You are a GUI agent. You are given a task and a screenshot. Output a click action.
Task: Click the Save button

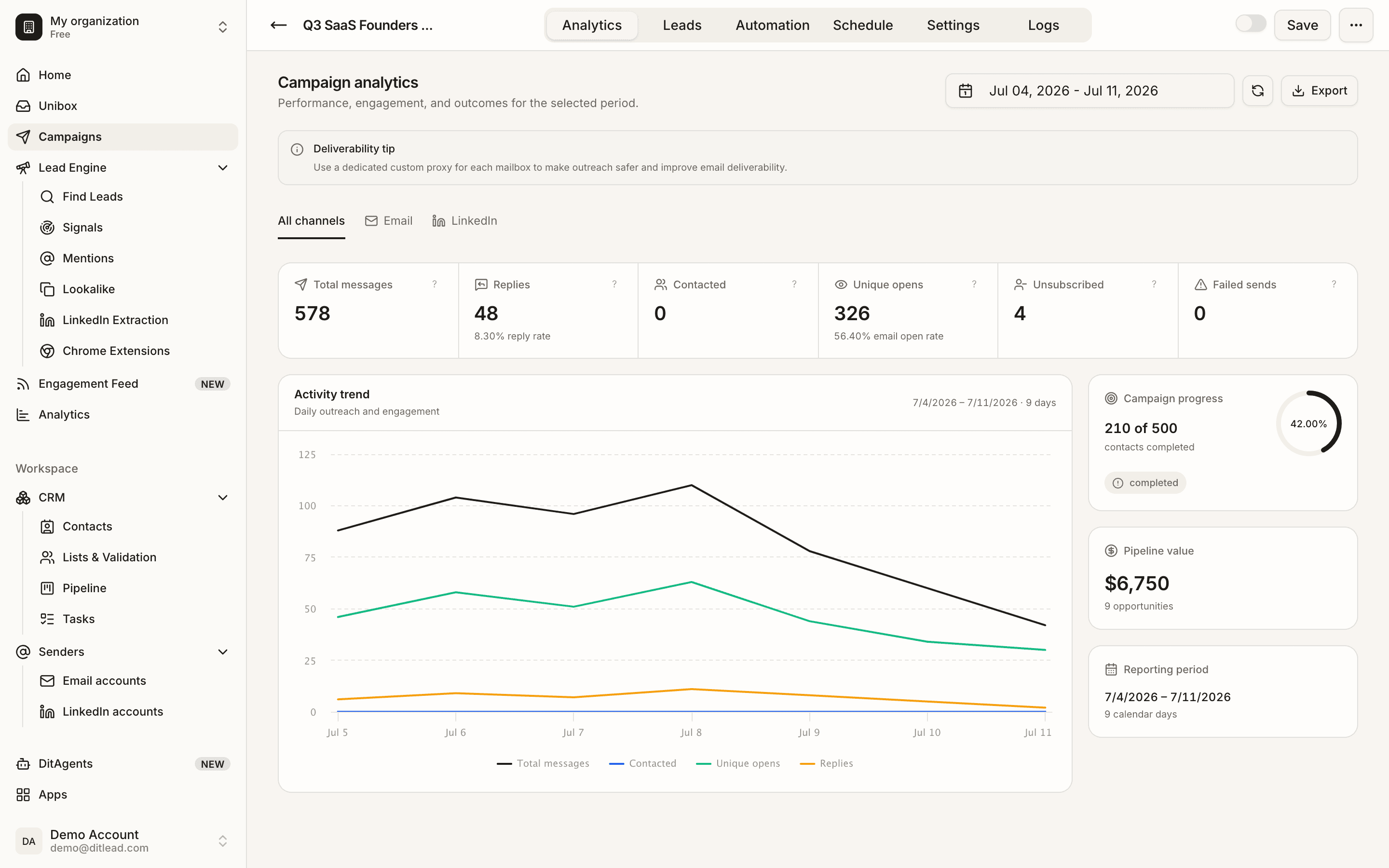1302,25
